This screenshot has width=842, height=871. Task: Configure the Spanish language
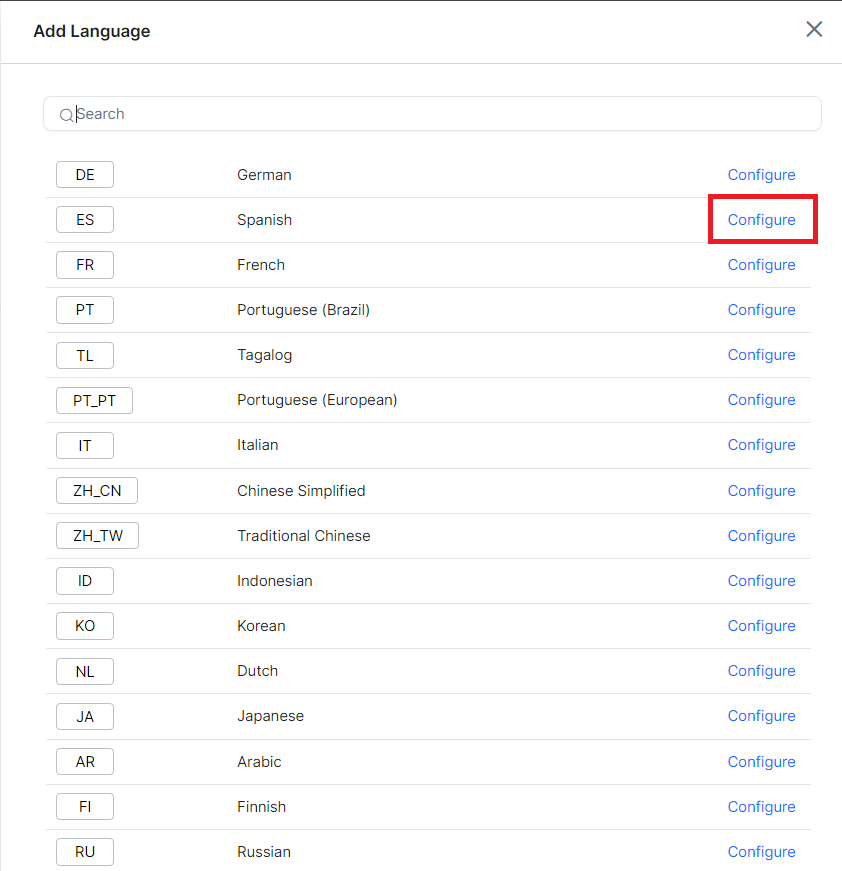761,220
